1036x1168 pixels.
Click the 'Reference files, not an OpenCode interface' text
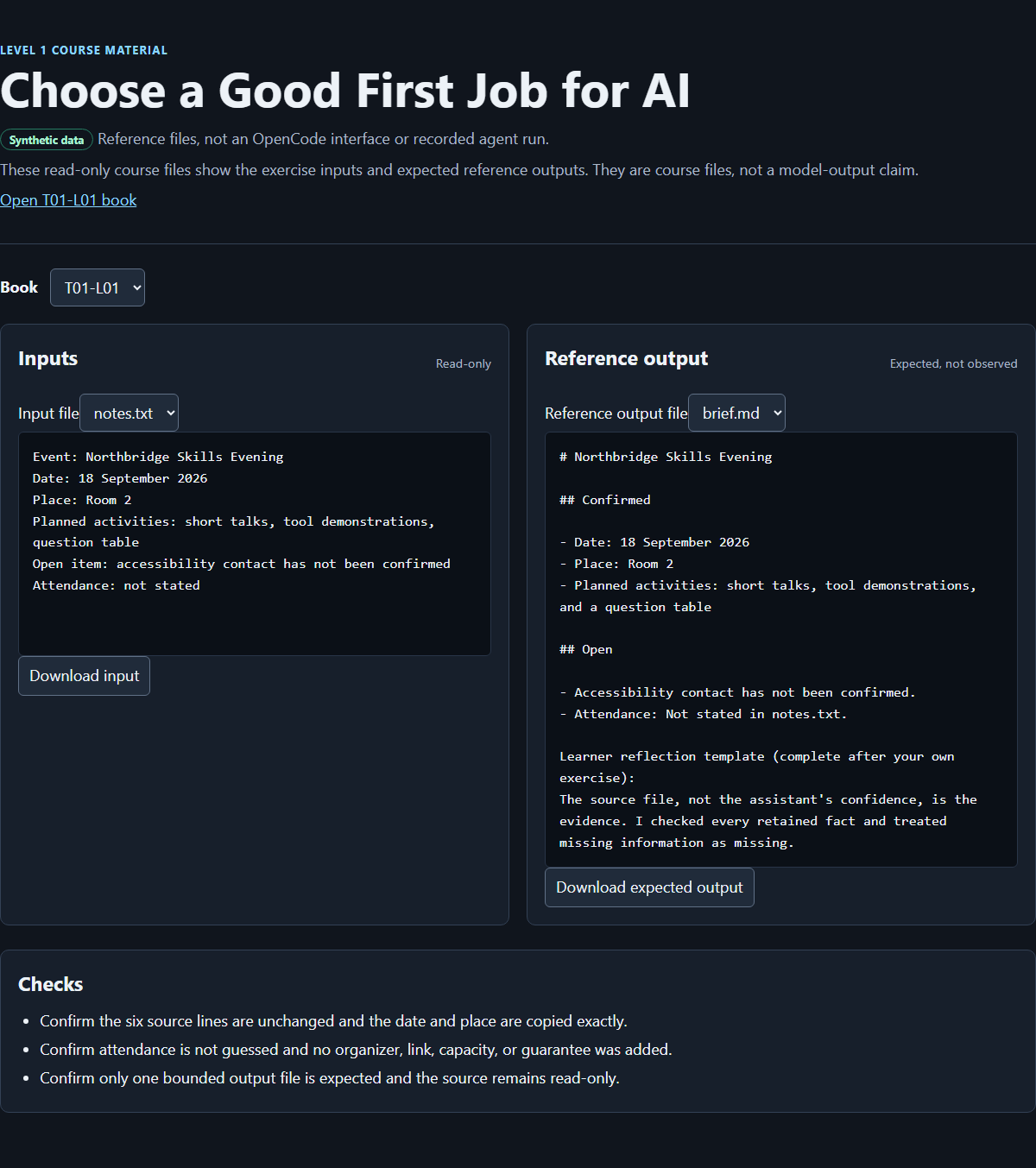pos(323,139)
